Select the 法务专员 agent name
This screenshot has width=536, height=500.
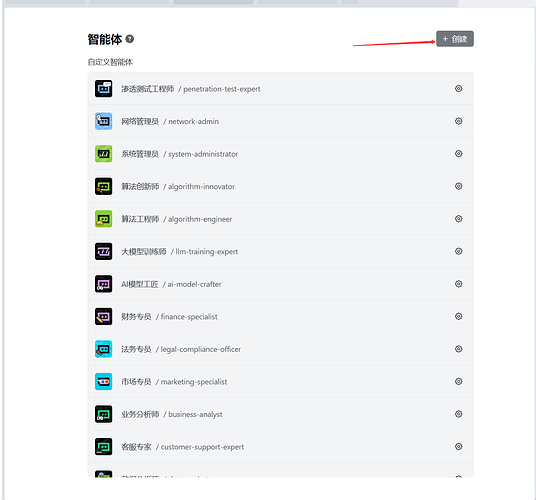click(136, 349)
